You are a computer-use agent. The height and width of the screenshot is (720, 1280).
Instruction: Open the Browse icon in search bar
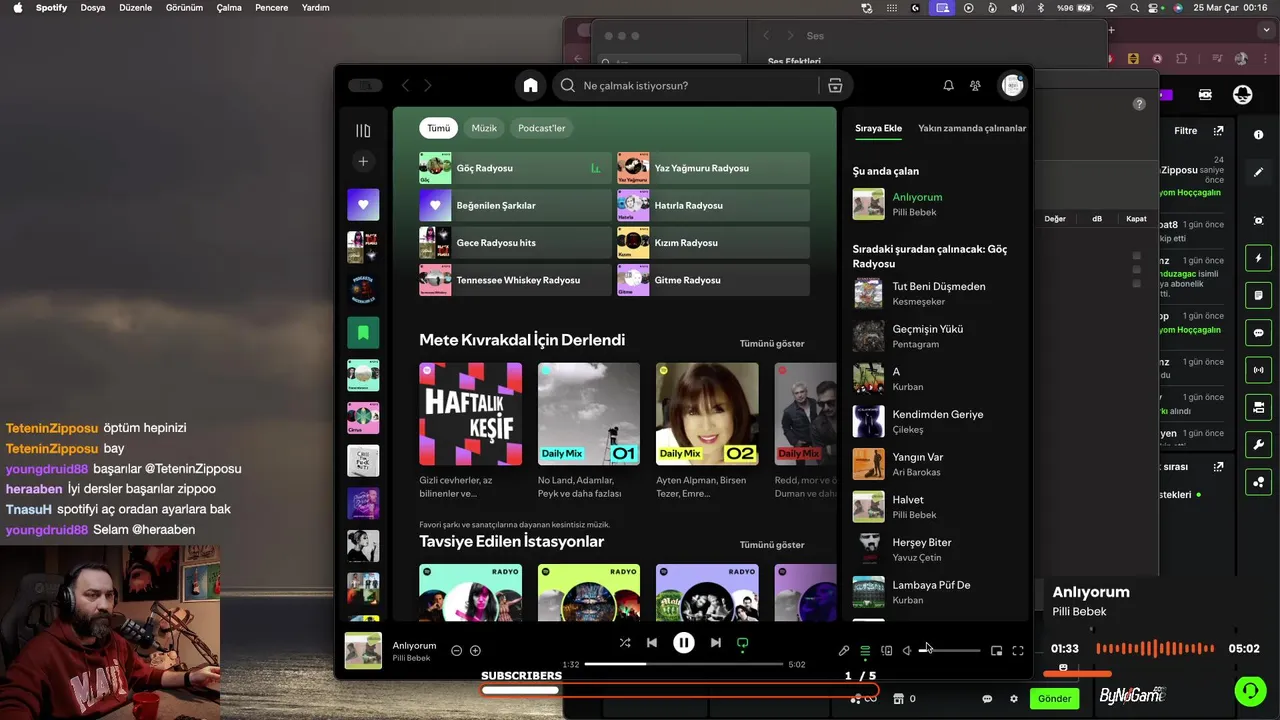pos(835,85)
